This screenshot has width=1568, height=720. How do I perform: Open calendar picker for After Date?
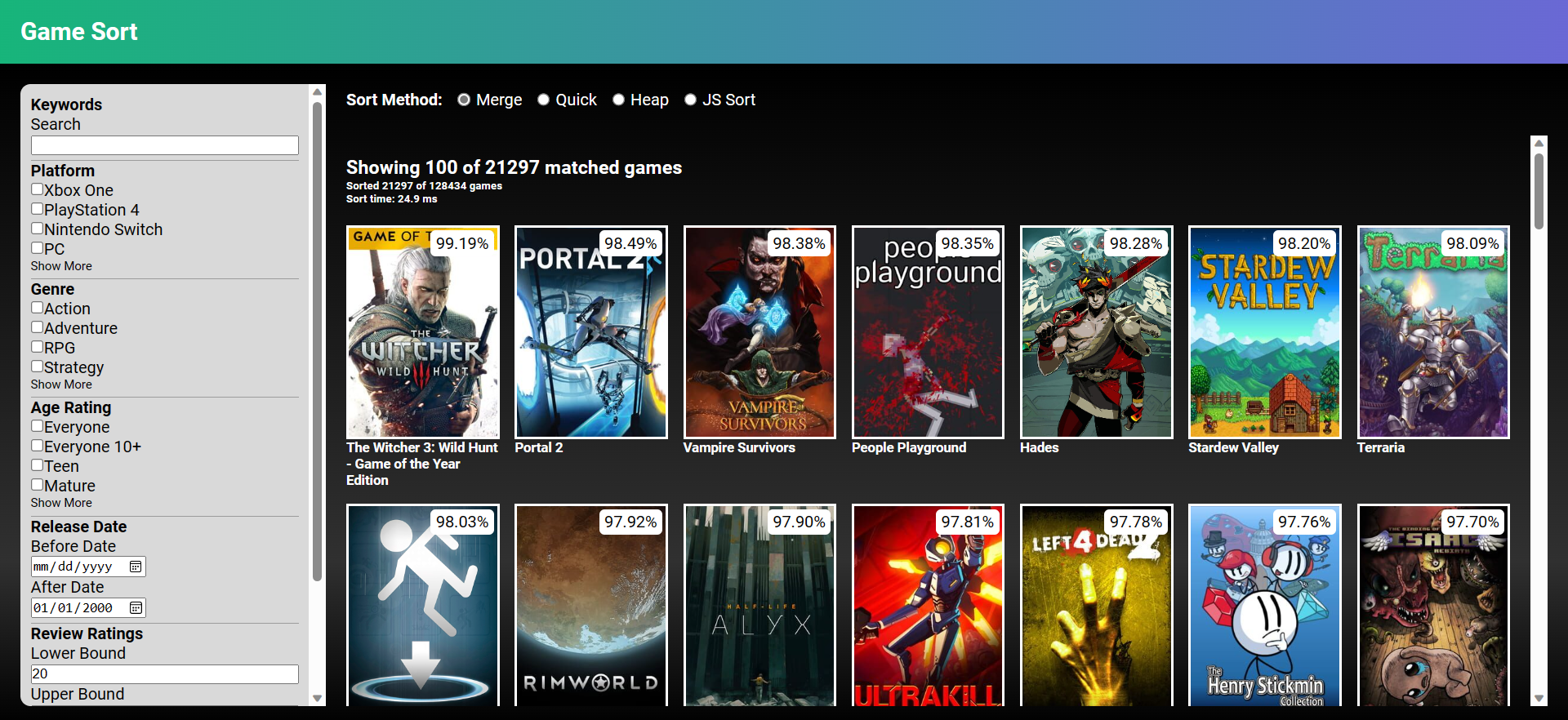click(x=136, y=608)
